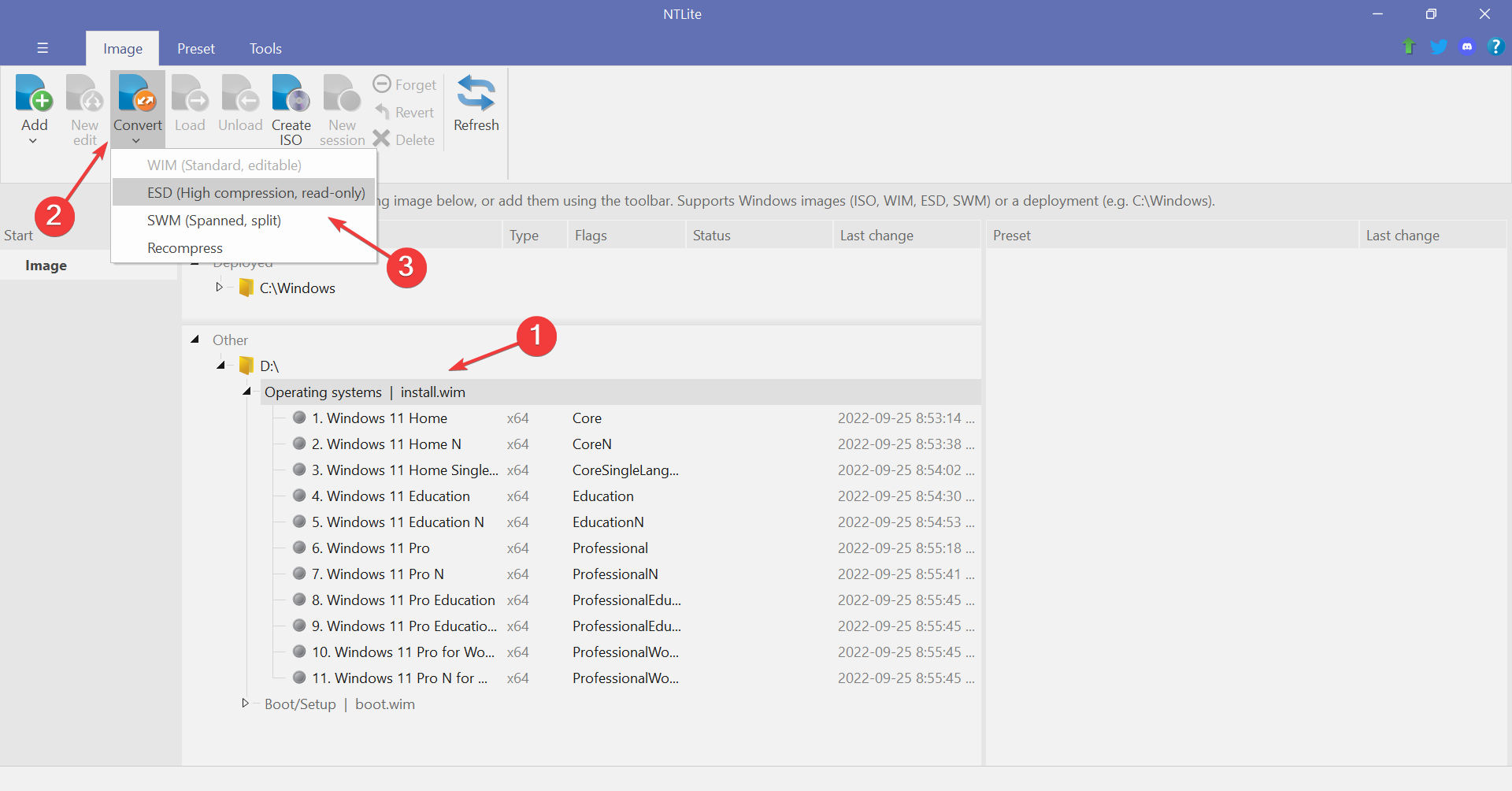Toggle the Convert dropdown arrow
The width and height of the screenshot is (1512, 791).
(136, 141)
